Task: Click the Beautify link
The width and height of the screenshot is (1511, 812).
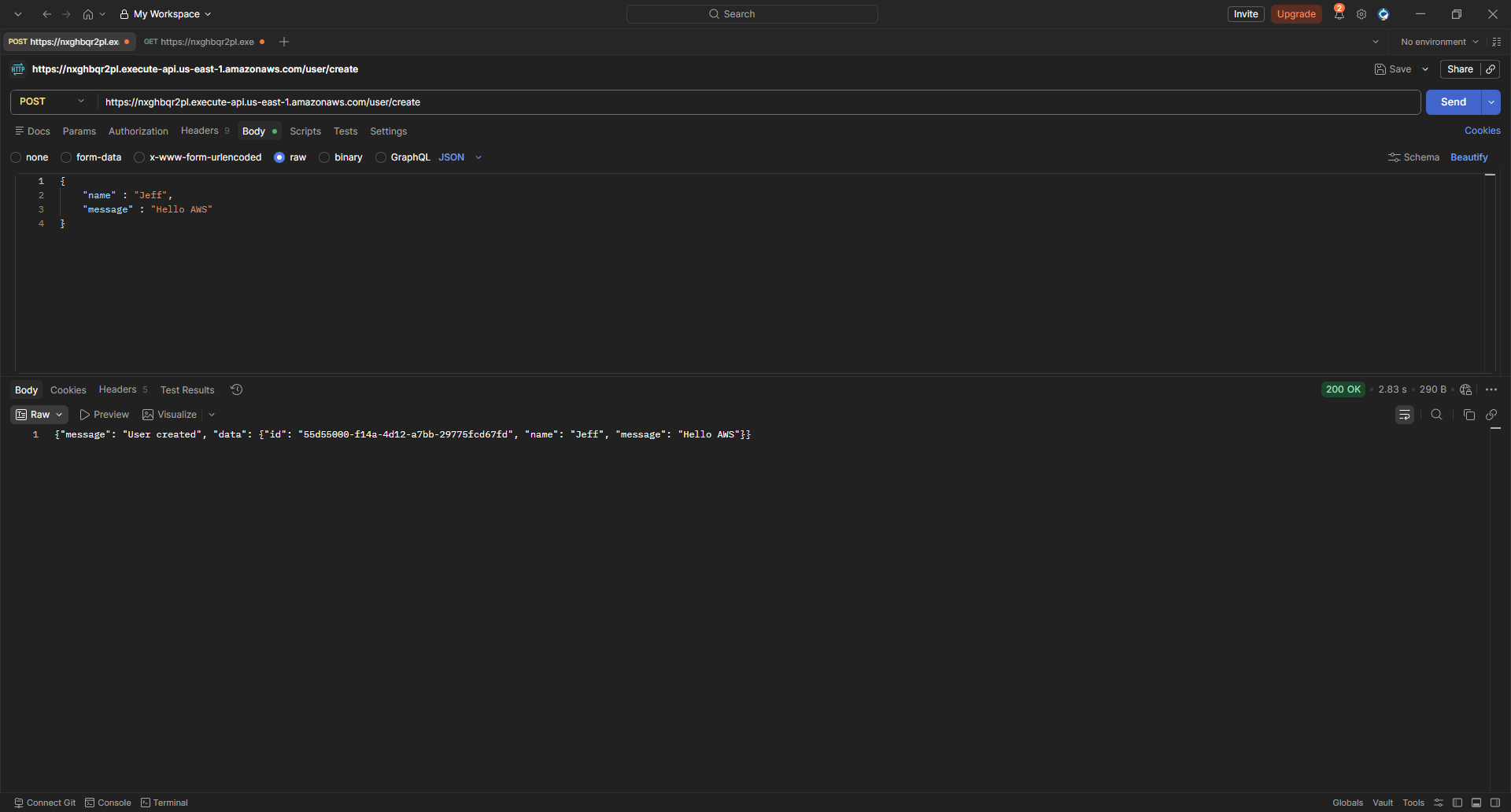Action: (1469, 157)
